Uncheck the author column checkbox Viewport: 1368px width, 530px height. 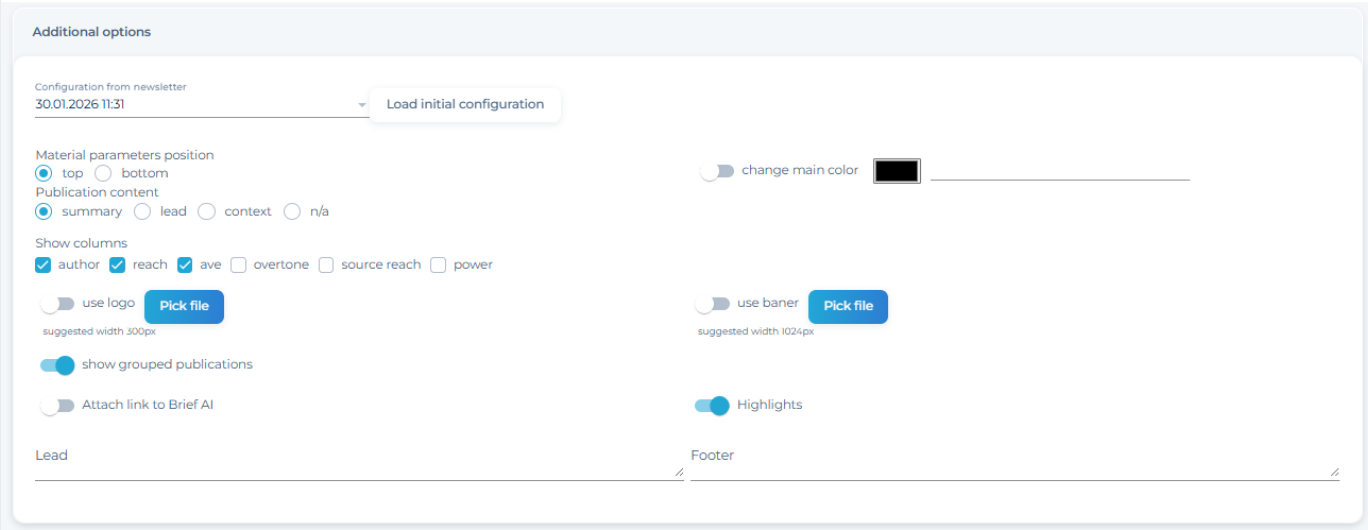click(x=43, y=265)
